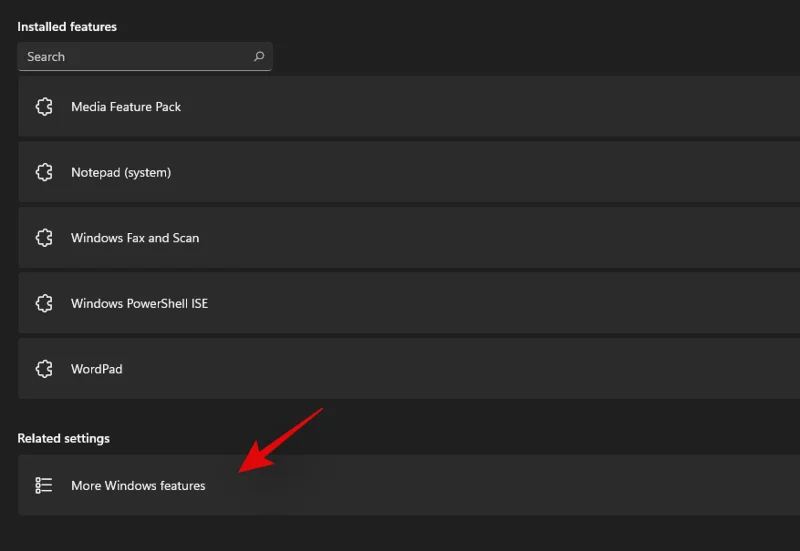Select the Media Feature Pack label text
The width and height of the screenshot is (800, 551).
coord(126,107)
